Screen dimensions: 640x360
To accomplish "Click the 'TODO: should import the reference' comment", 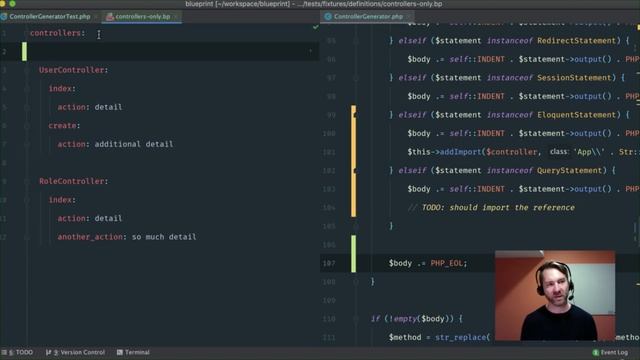I will (491, 208).
